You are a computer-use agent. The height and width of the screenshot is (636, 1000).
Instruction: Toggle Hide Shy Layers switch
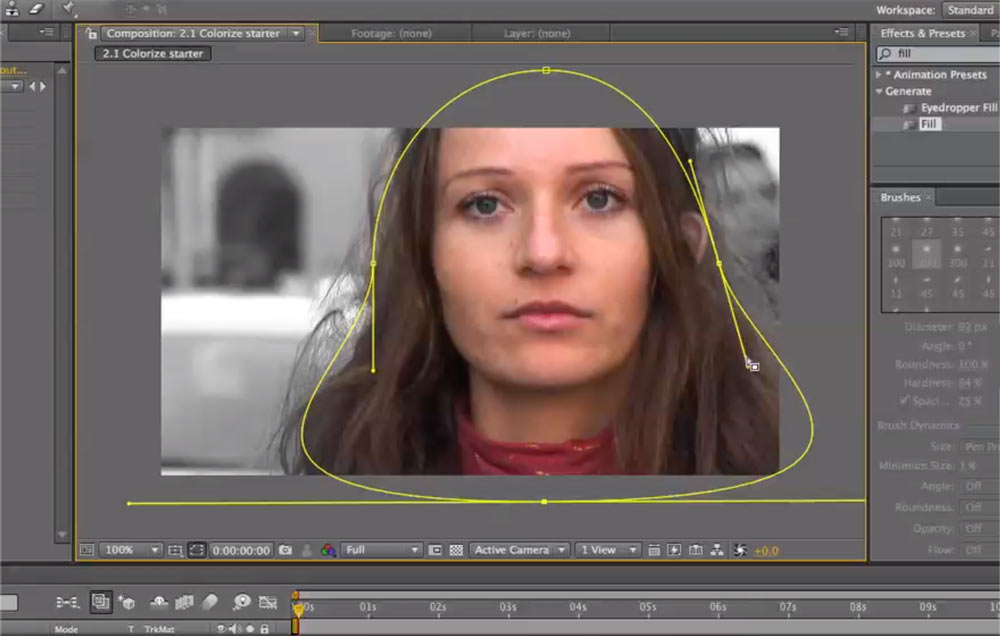[159, 602]
